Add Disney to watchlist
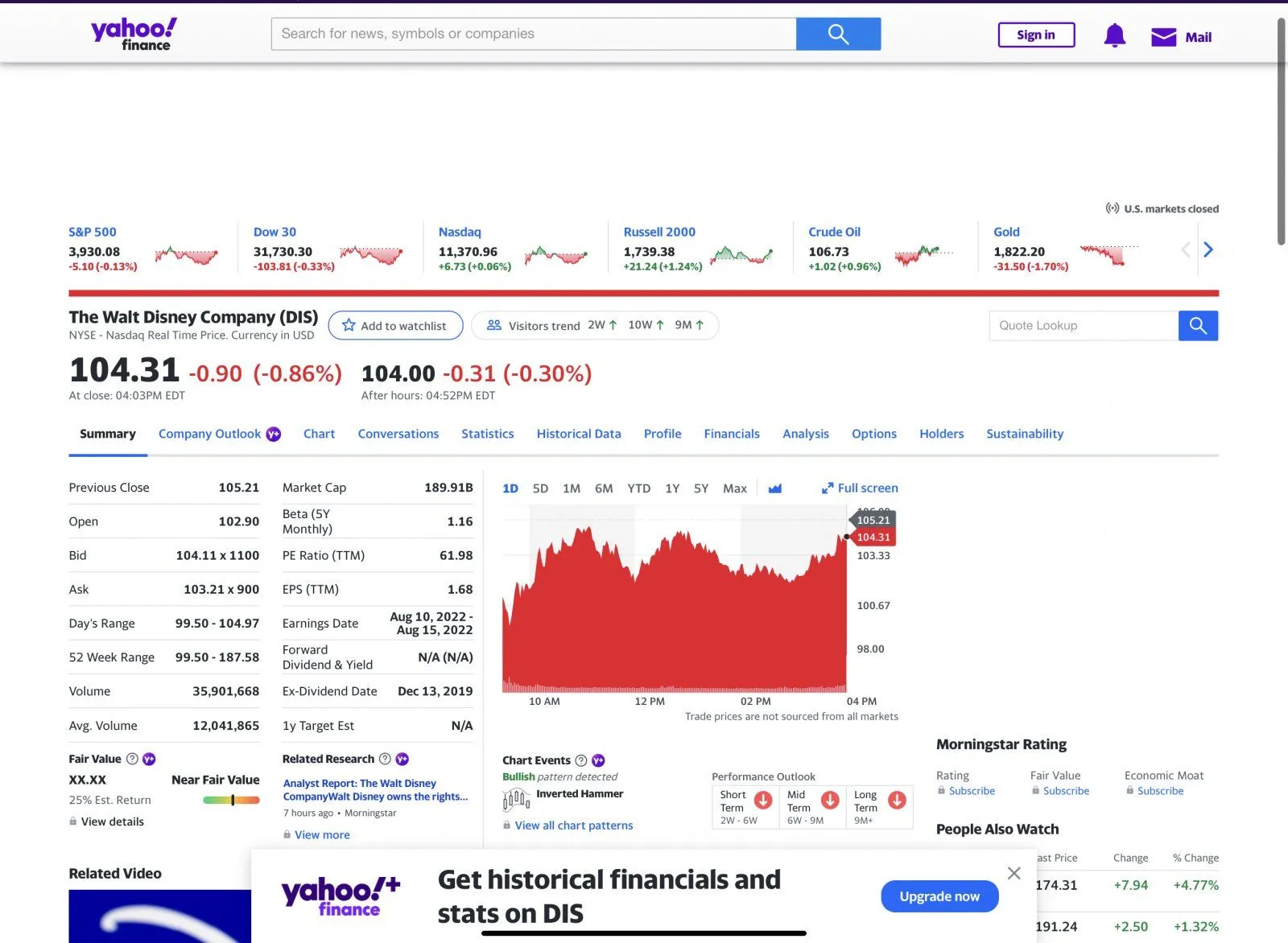This screenshot has width=1288, height=943. (x=395, y=326)
